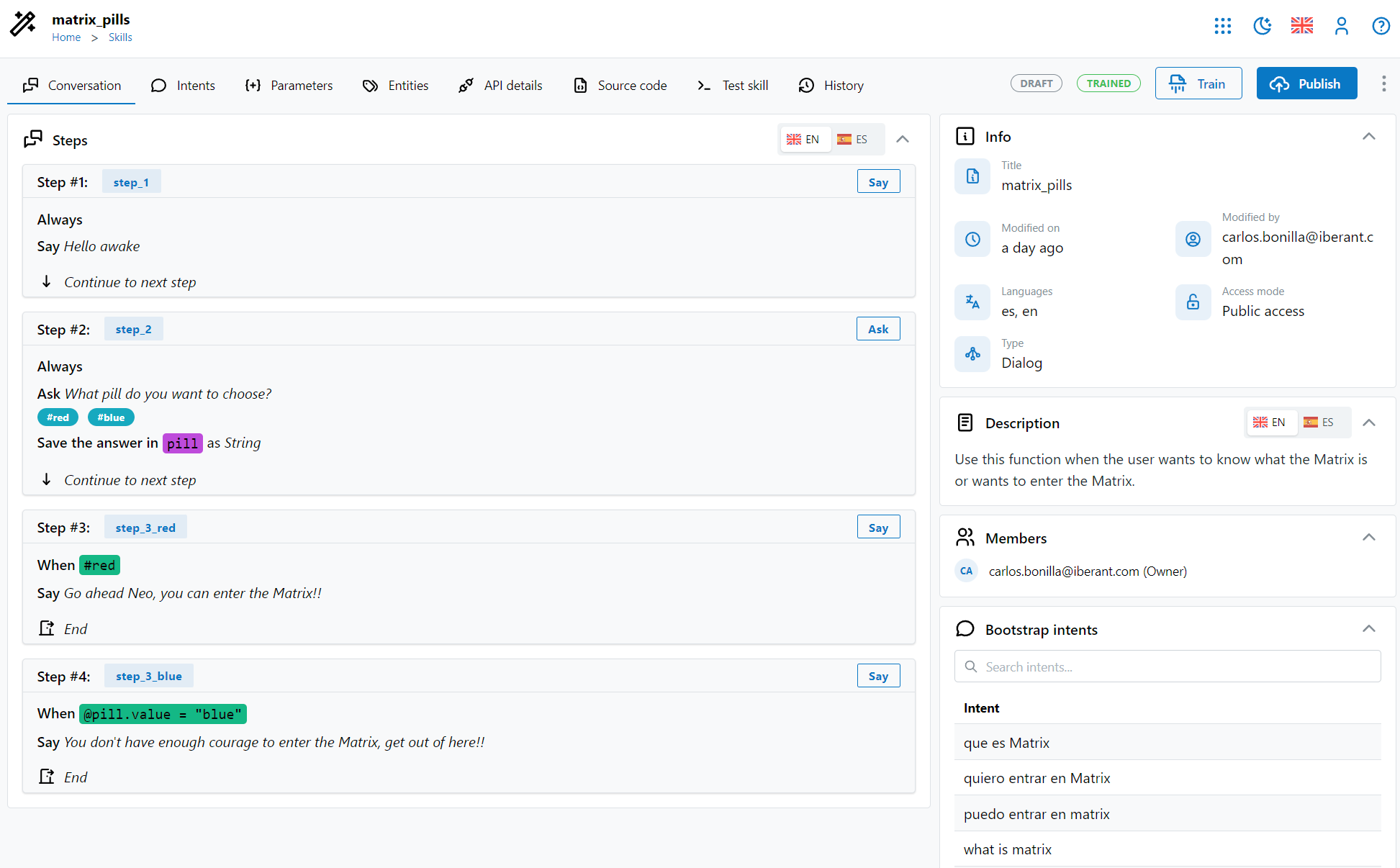Click the TRAINED status badge
1400x868 pixels.
(x=1108, y=83)
